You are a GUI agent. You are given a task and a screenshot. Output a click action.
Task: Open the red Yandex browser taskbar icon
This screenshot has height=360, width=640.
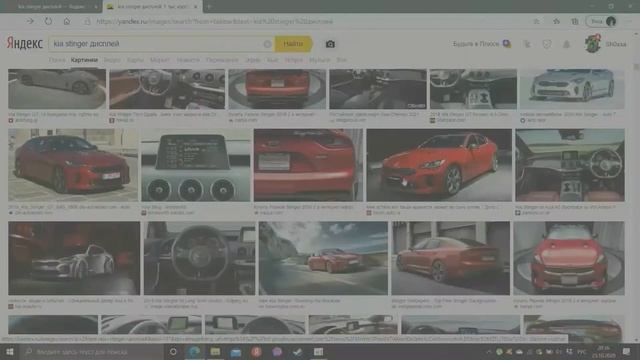[x=256, y=352]
